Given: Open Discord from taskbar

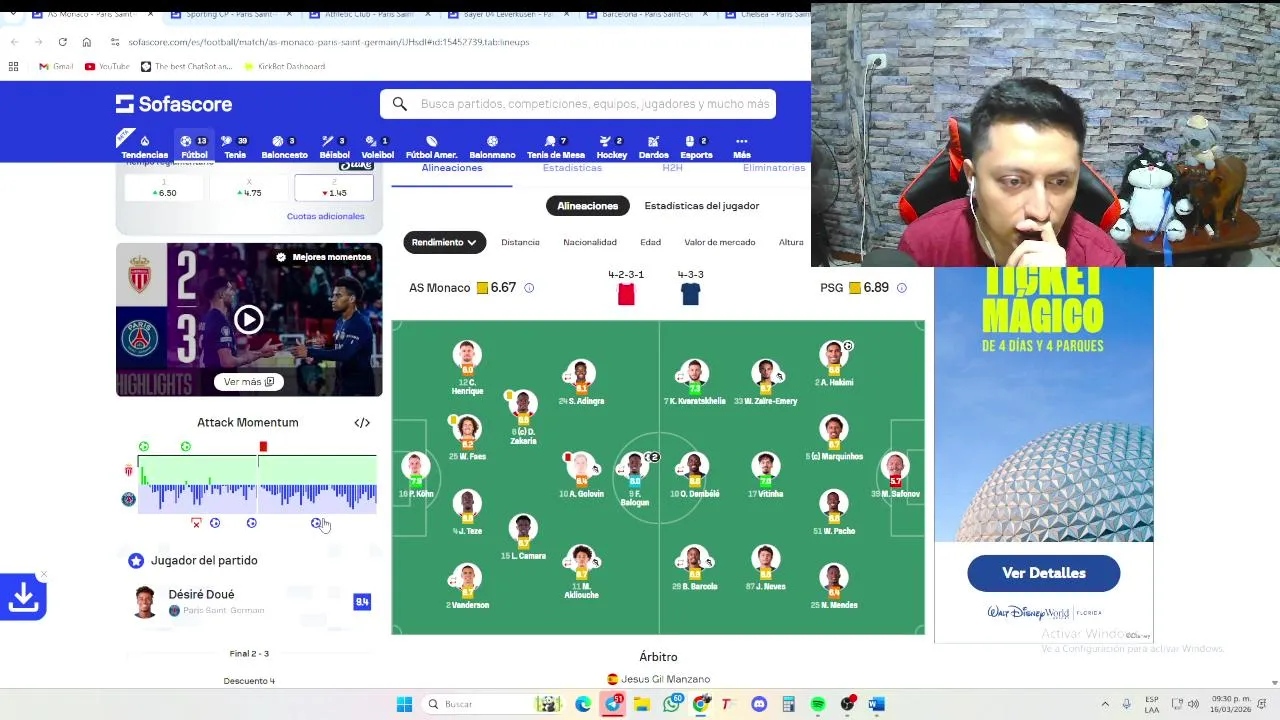Looking at the screenshot, I should point(759,704).
